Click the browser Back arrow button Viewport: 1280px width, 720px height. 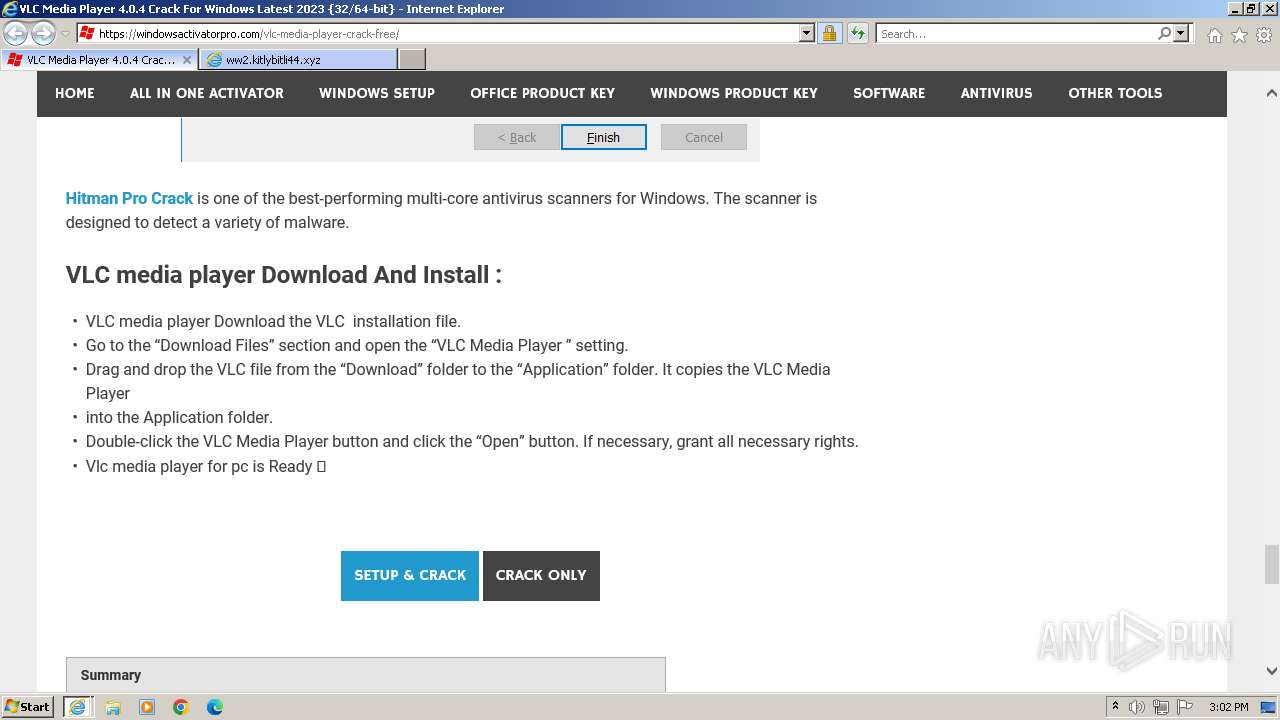16,34
